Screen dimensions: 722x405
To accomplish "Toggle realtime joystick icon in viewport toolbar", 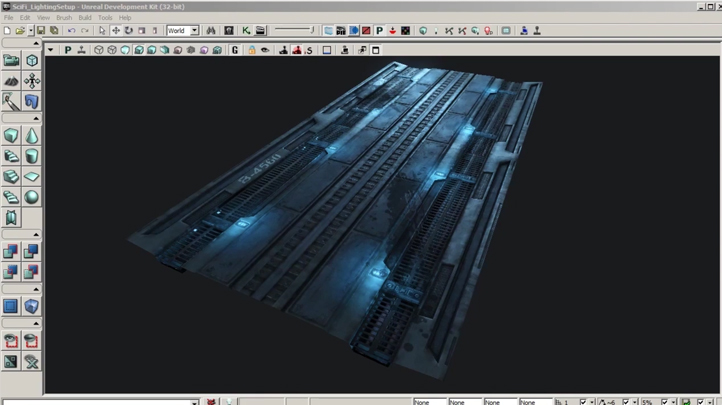I will 82,50.
